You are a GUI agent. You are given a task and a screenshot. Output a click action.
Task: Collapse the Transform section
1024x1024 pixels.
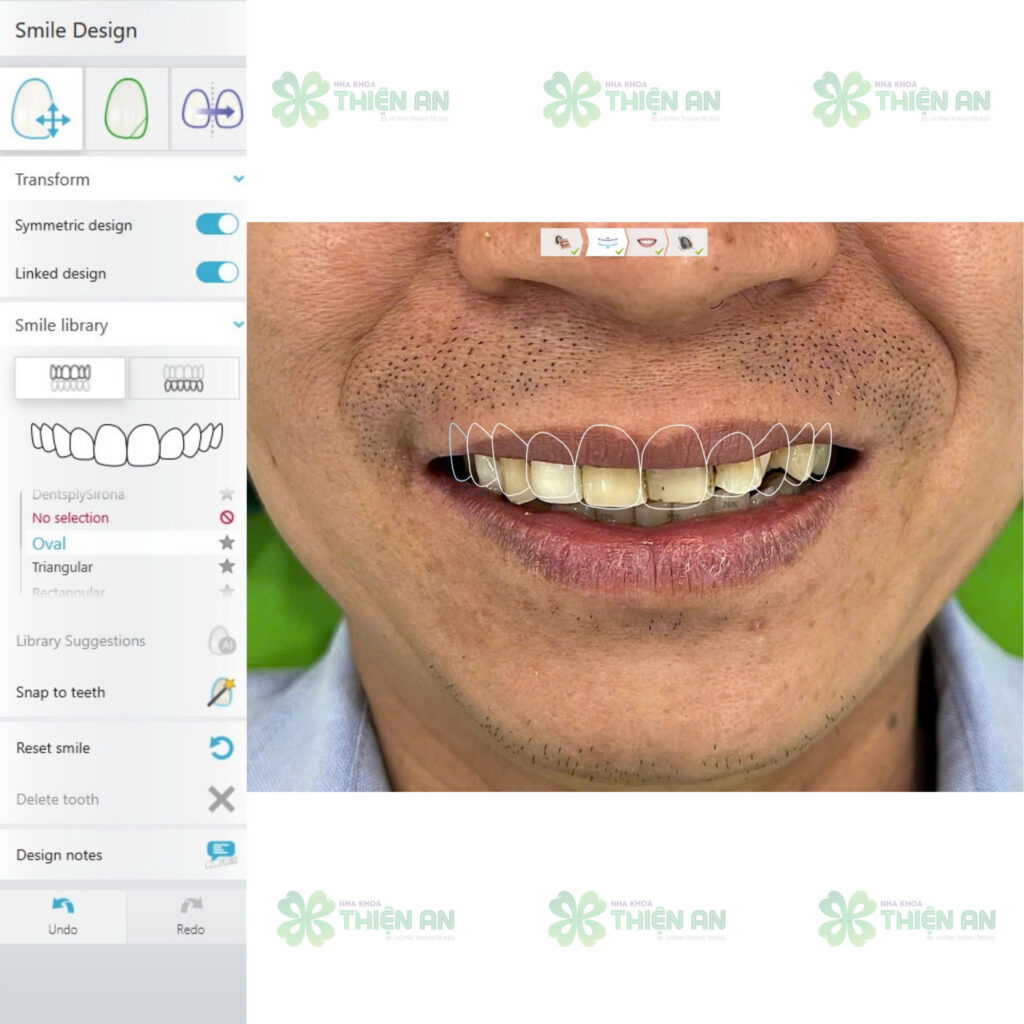pyautogui.click(x=238, y=180)
